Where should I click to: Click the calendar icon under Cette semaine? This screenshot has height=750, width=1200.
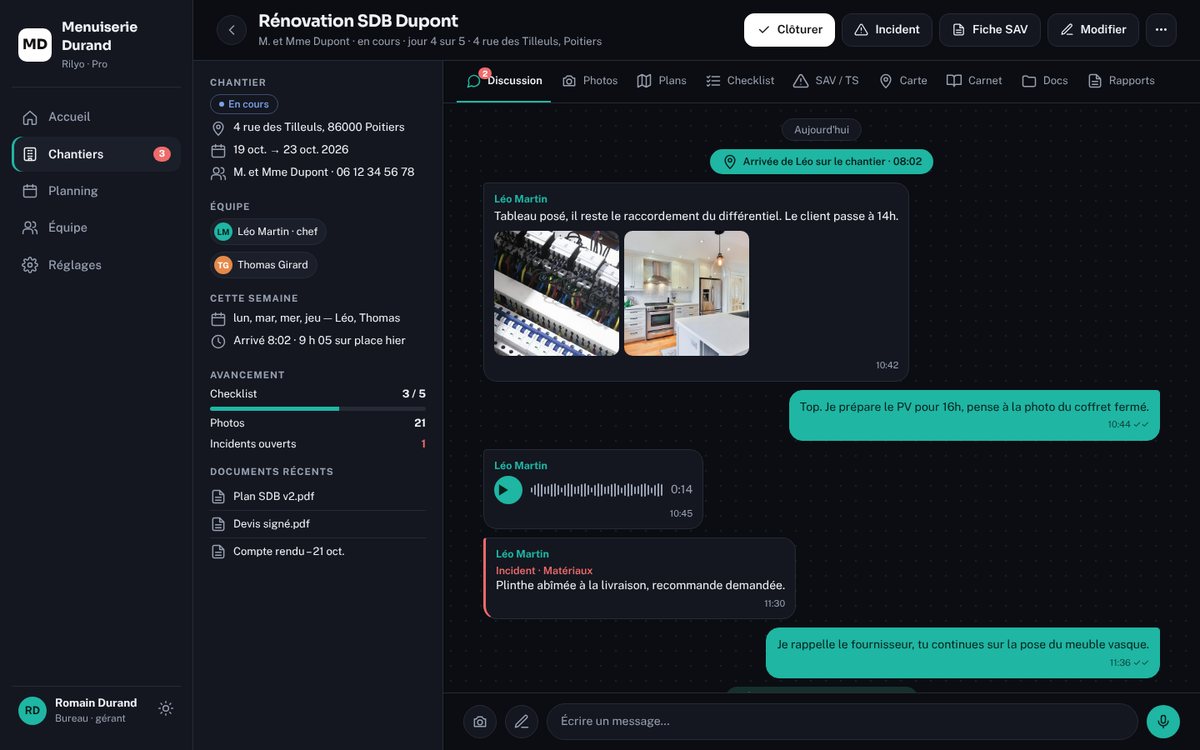pos(218,319)
